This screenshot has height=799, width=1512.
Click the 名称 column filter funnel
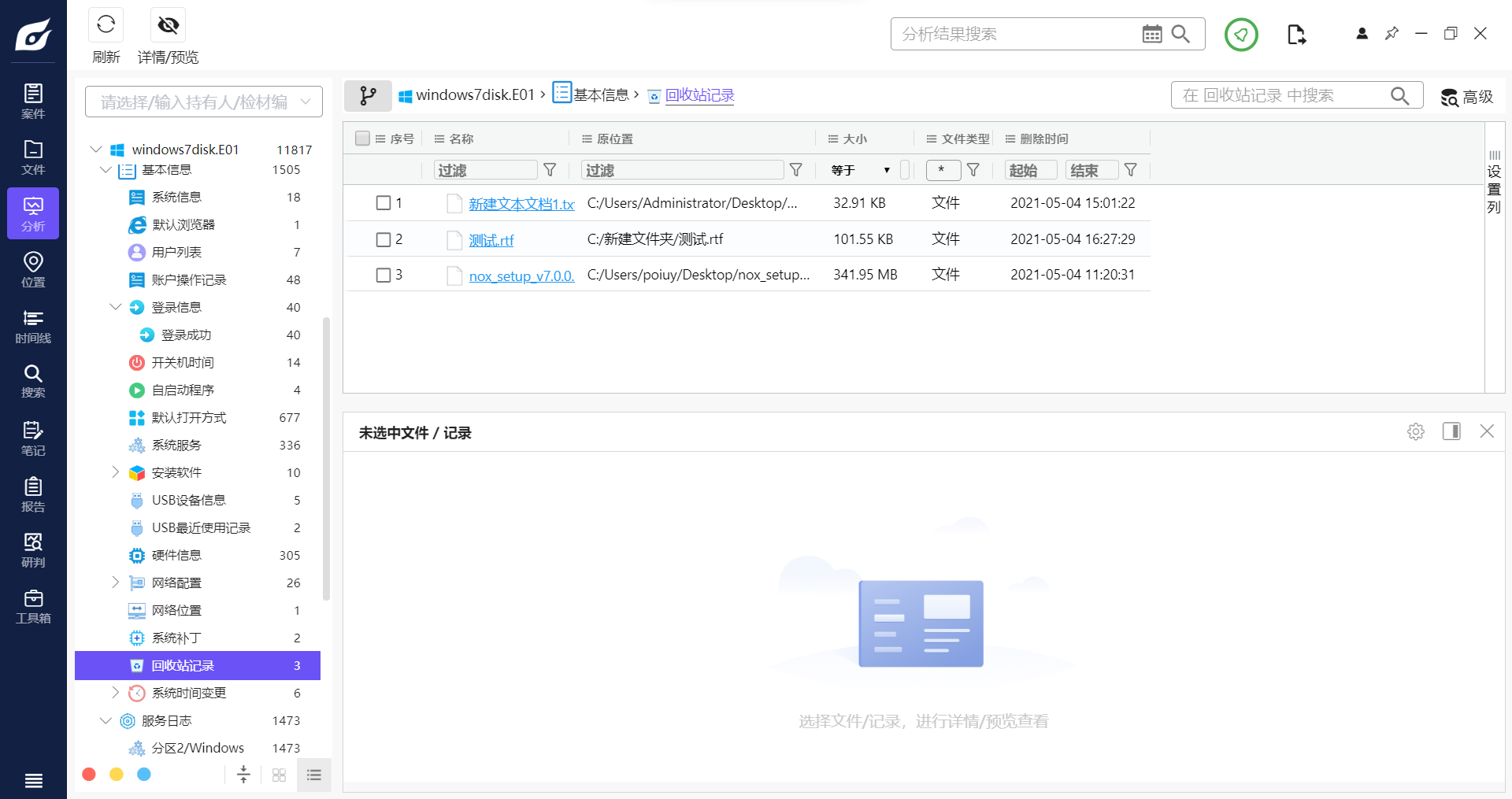550,170
